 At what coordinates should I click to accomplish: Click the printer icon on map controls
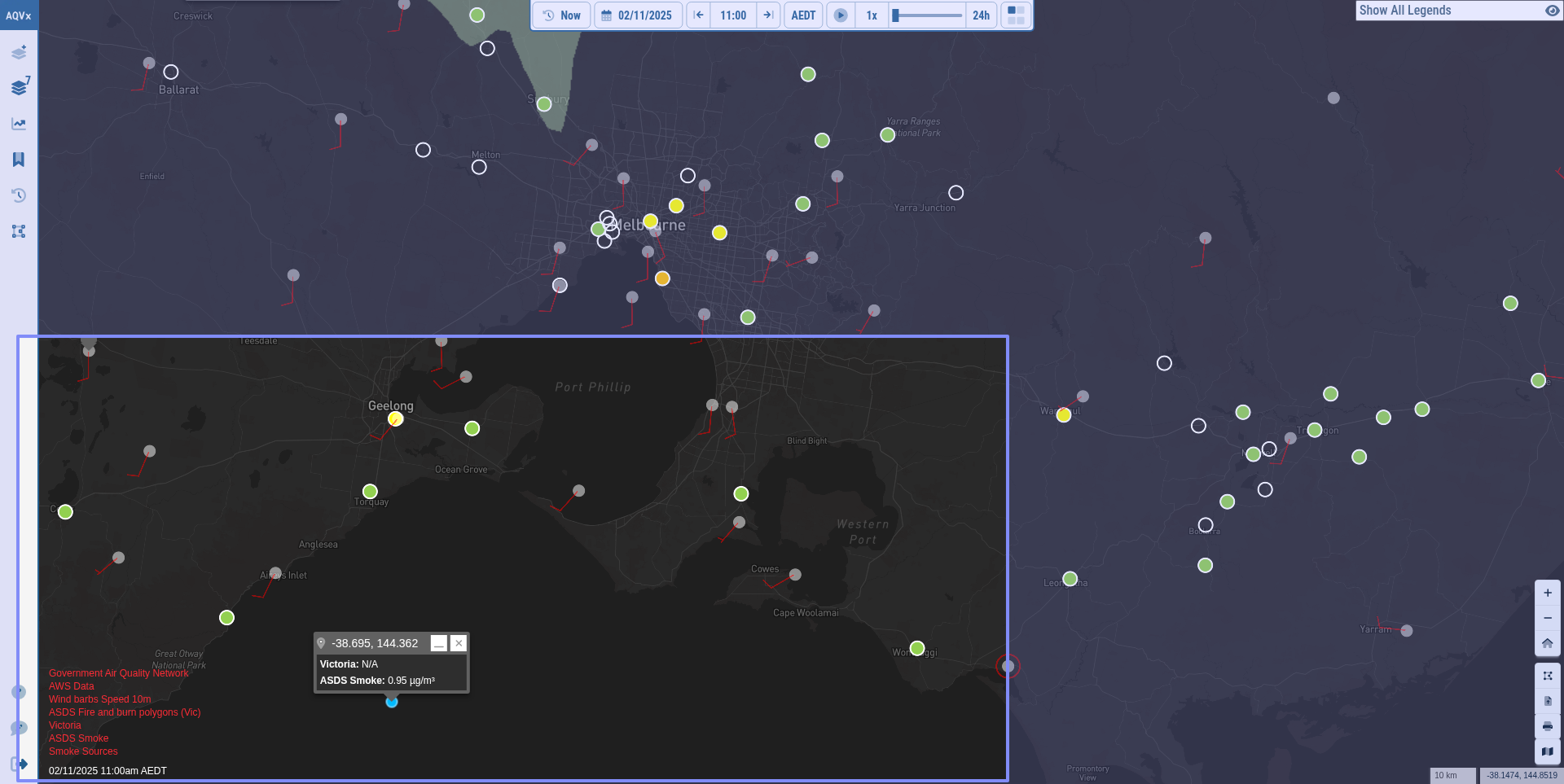1548,726
